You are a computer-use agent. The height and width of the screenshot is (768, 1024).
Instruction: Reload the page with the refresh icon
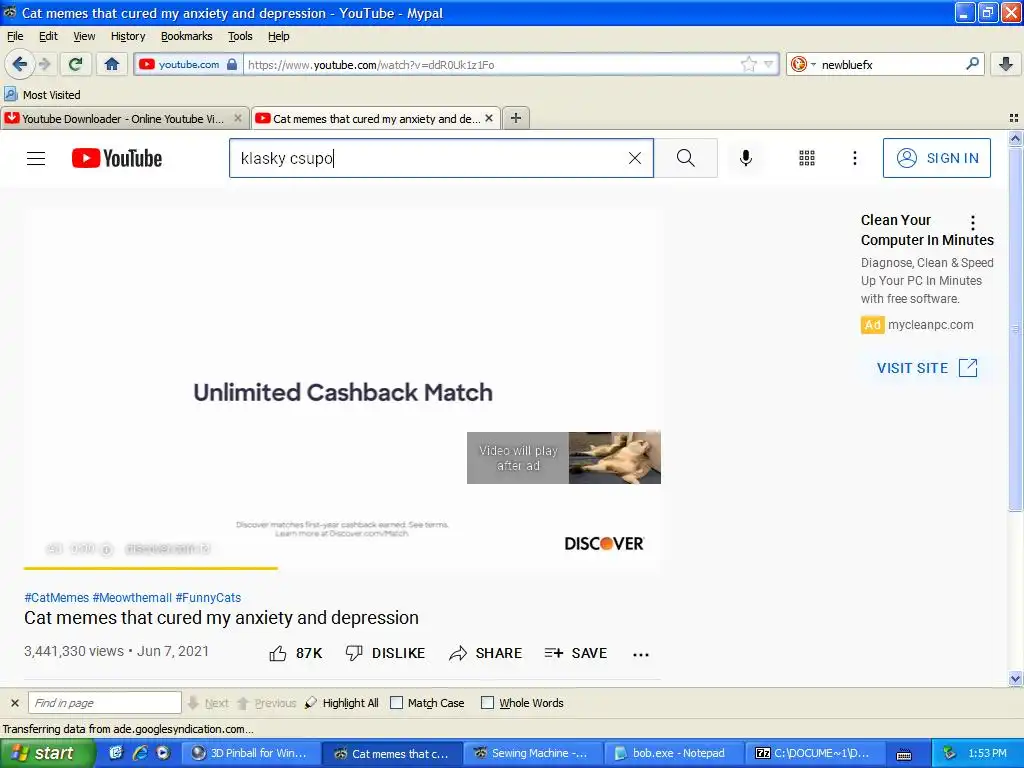(76, 64)
